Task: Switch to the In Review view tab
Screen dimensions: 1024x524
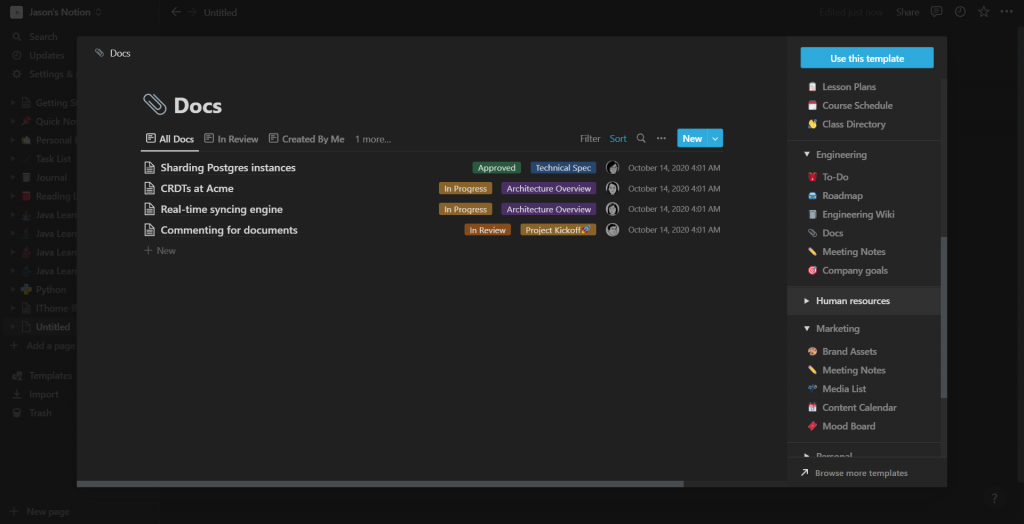Action: 231,139
